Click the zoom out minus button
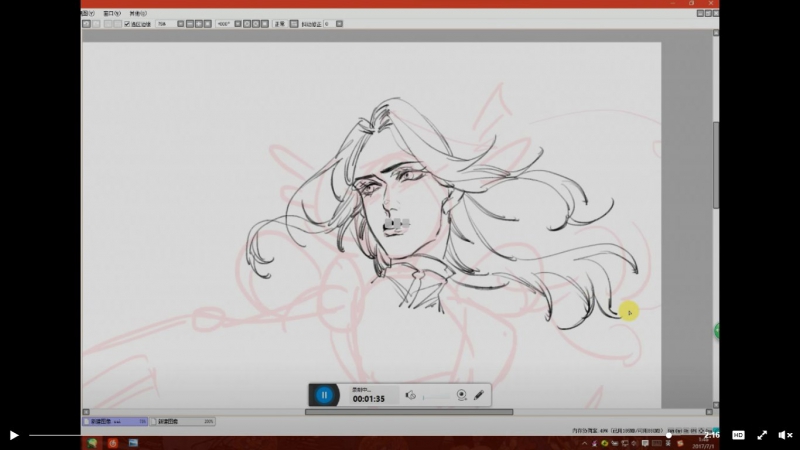Viewport: 800px width, 450px height. tap(190, 24)
